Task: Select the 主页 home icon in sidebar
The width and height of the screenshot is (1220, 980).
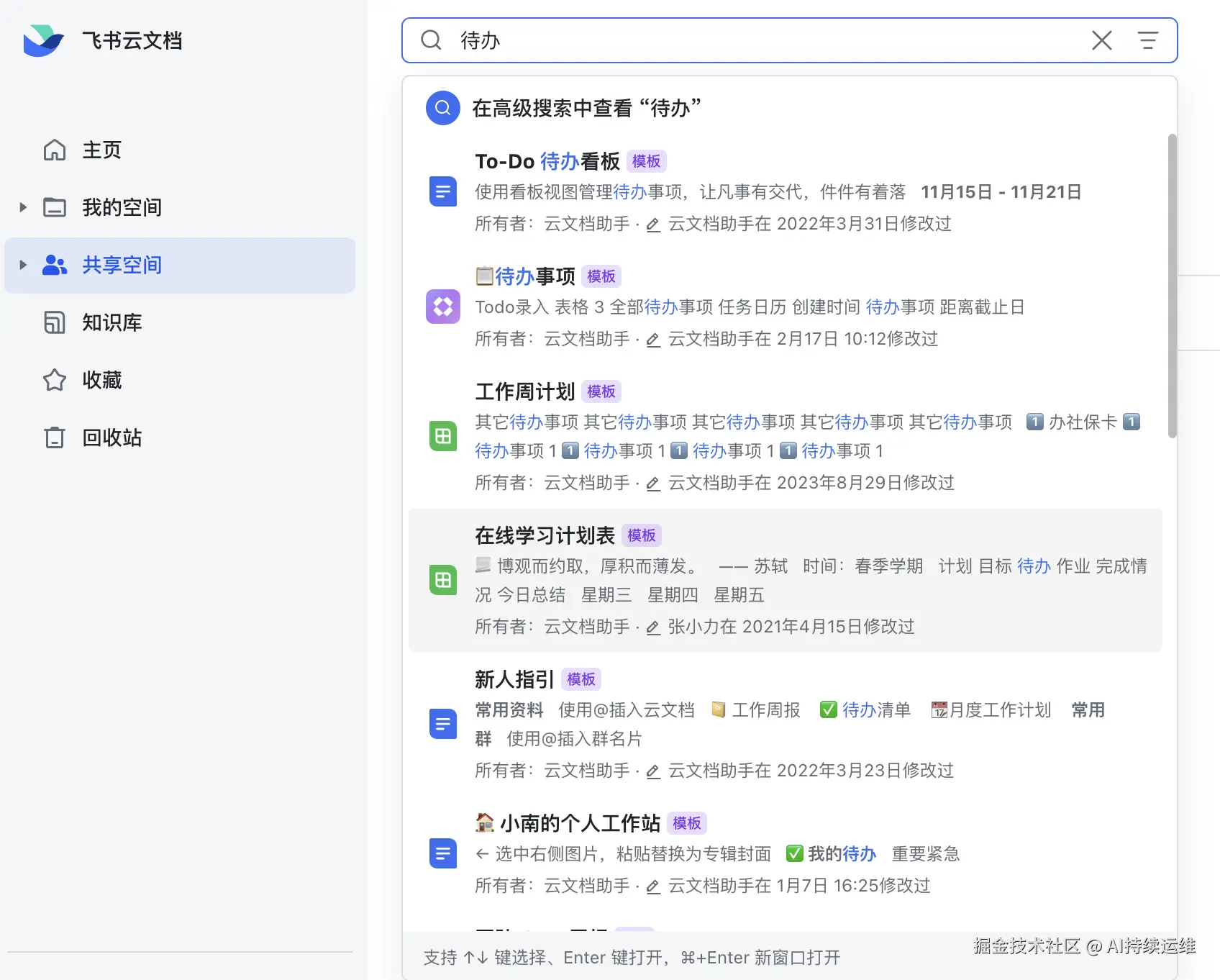Action: click(x=54, y=150)
